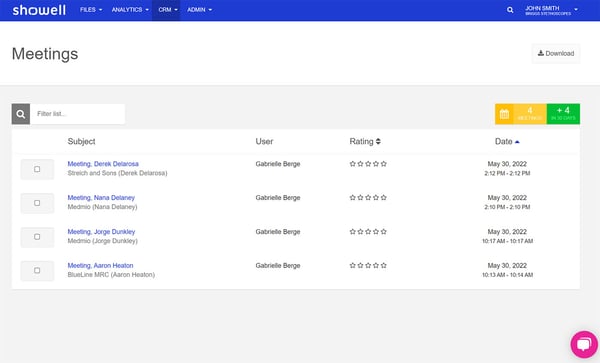Click BlueLine MRC (Aaron Heaton) text
This screenshot has height=363, width=600.
[x=111, y=275]
